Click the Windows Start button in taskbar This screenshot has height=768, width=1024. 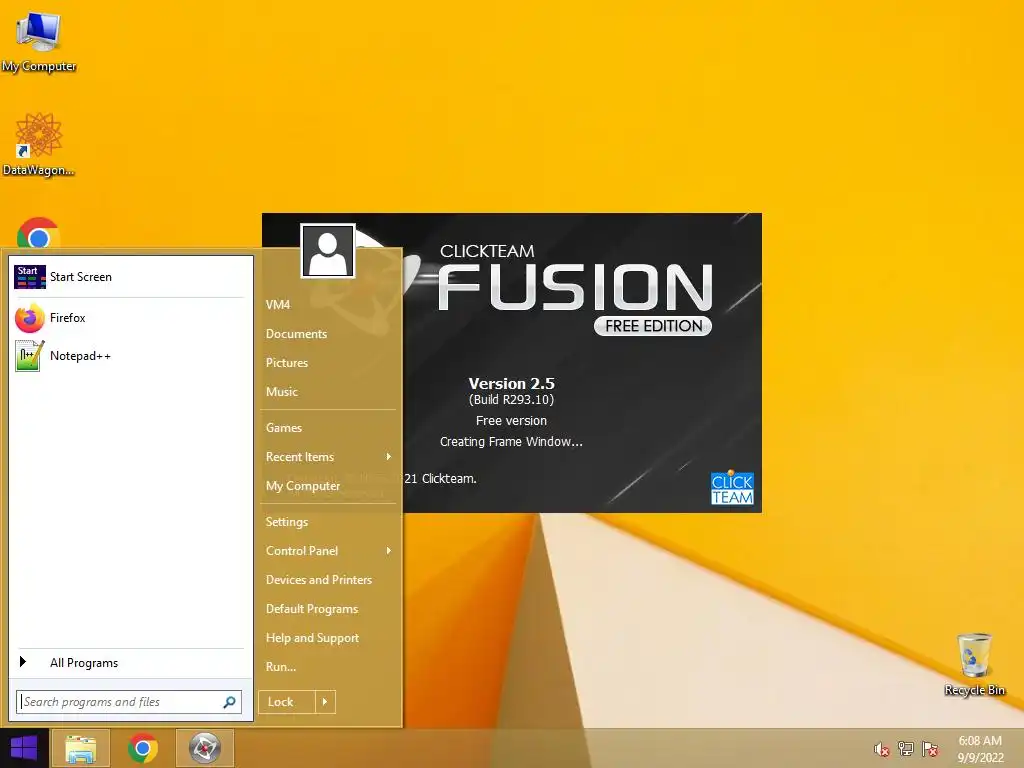[24, 748]
